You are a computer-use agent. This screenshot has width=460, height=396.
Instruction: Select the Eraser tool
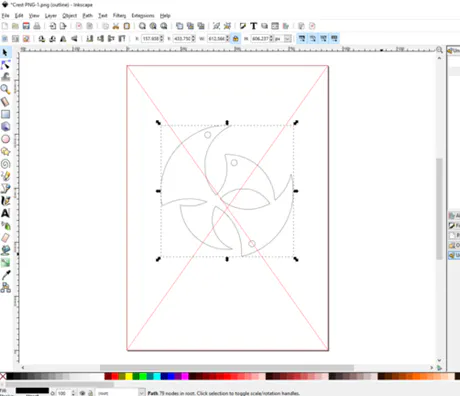[x=5, y=238]
